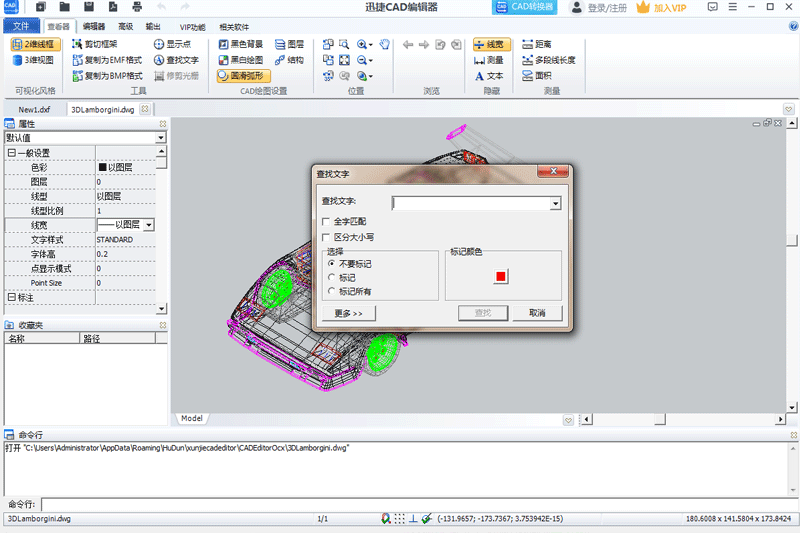The image size is (800, 533).
Task: Open the 查找文字 combo dropdown arrow
Action: (x=555, y=204)
